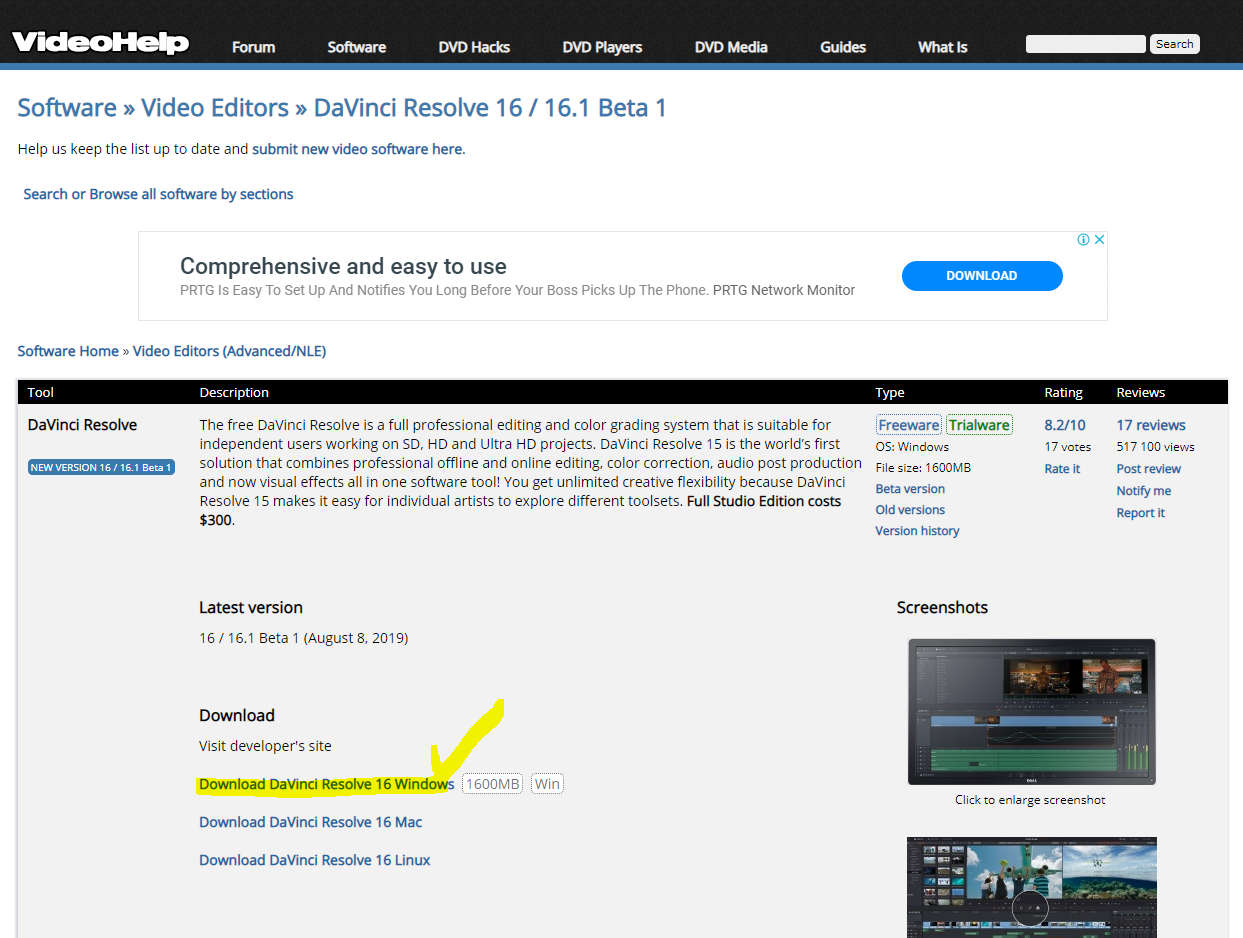Download DaVinci Resolve 16 Mac
Screen dimensions: 1243x938
(x=311, y=822)
